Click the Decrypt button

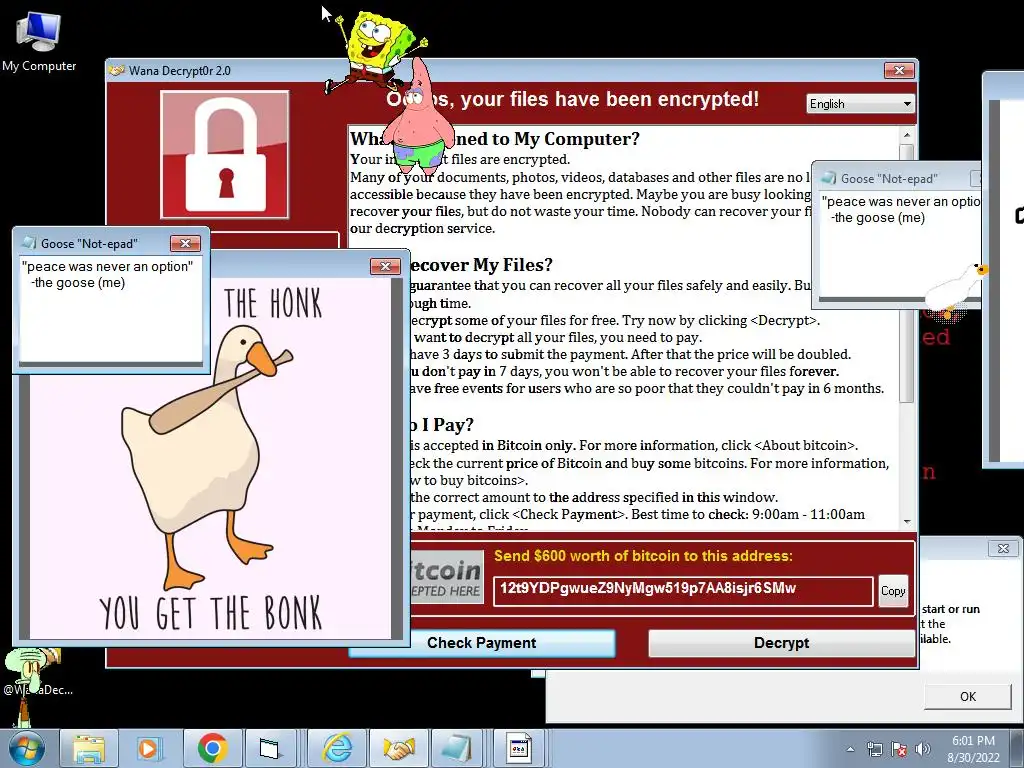781,643
